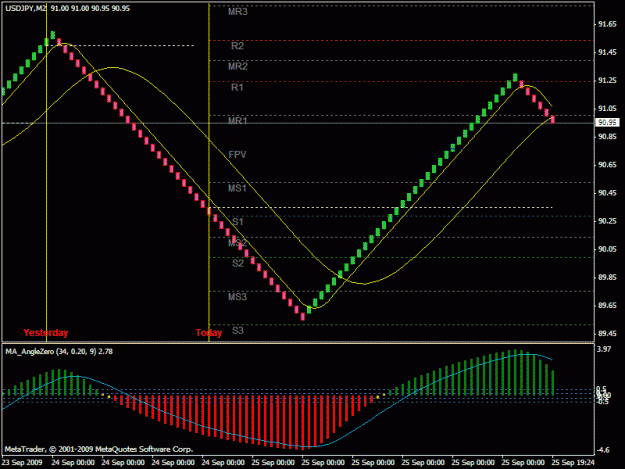Click the 23 Sep 2009 time label
Viewport: 625px width, 469px height.
coord(22,463)
